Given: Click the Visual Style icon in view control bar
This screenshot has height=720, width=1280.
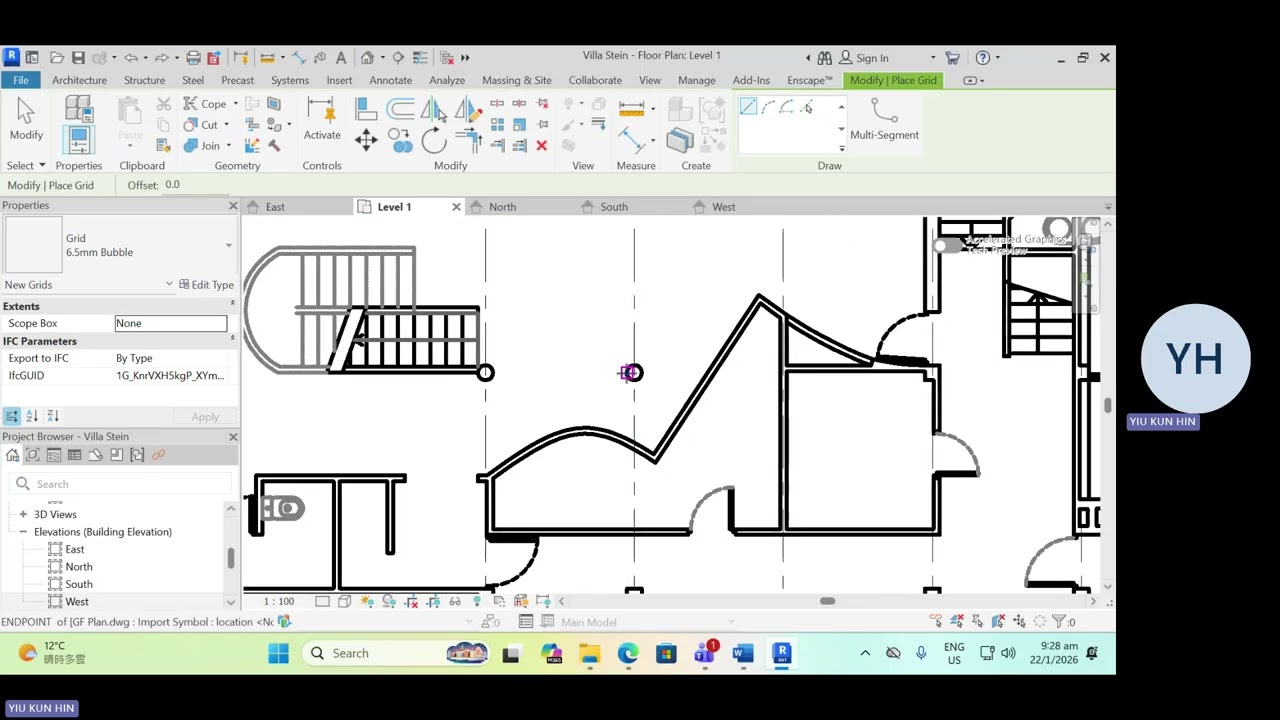Looking at the screenshot, I should click(344, 601).
